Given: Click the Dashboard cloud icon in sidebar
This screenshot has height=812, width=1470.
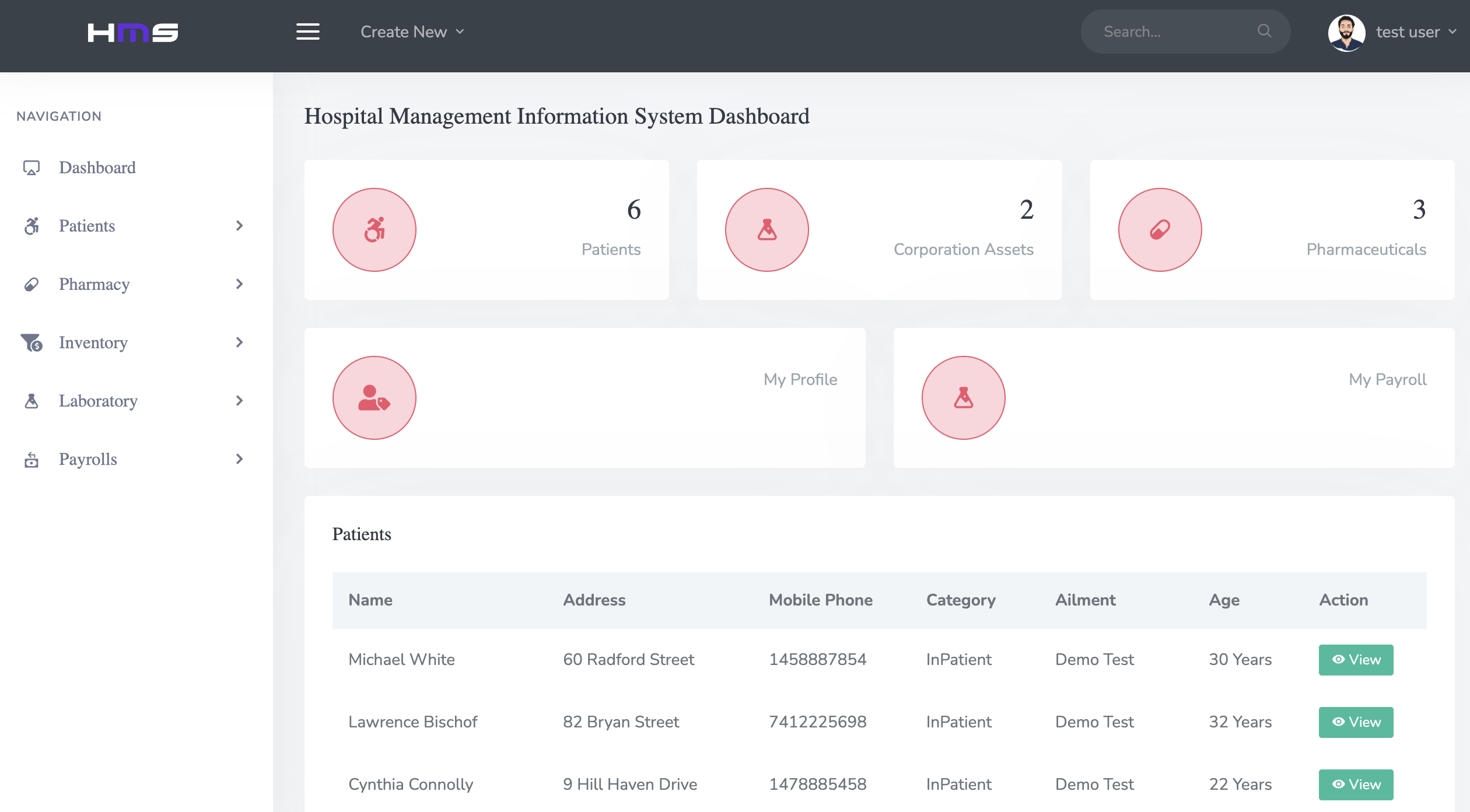Looking at the screenshot, I should [x=32, y=167].
